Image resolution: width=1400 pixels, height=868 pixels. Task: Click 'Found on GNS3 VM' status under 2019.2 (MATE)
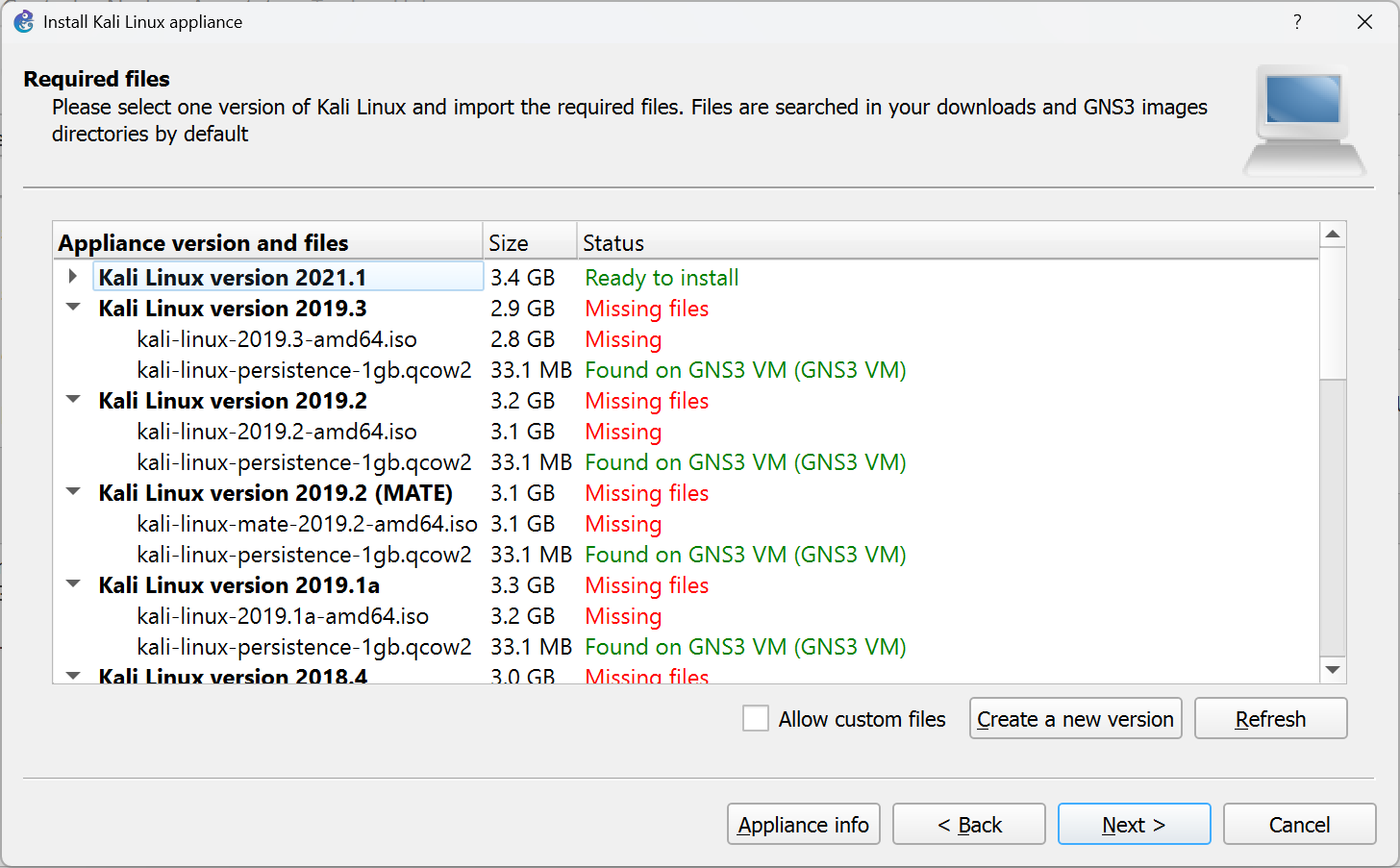(745, 554)
